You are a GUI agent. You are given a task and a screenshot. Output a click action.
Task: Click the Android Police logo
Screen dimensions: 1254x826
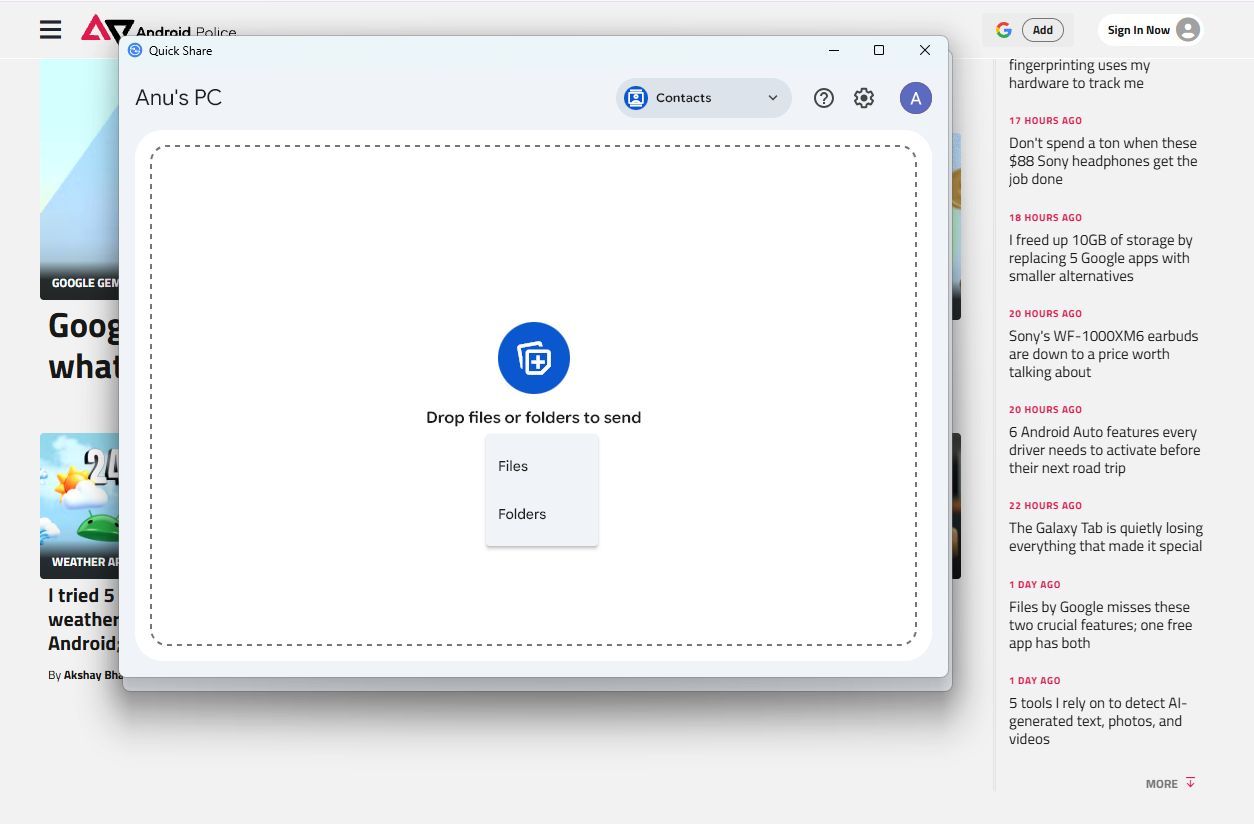[x=159, y=28]
